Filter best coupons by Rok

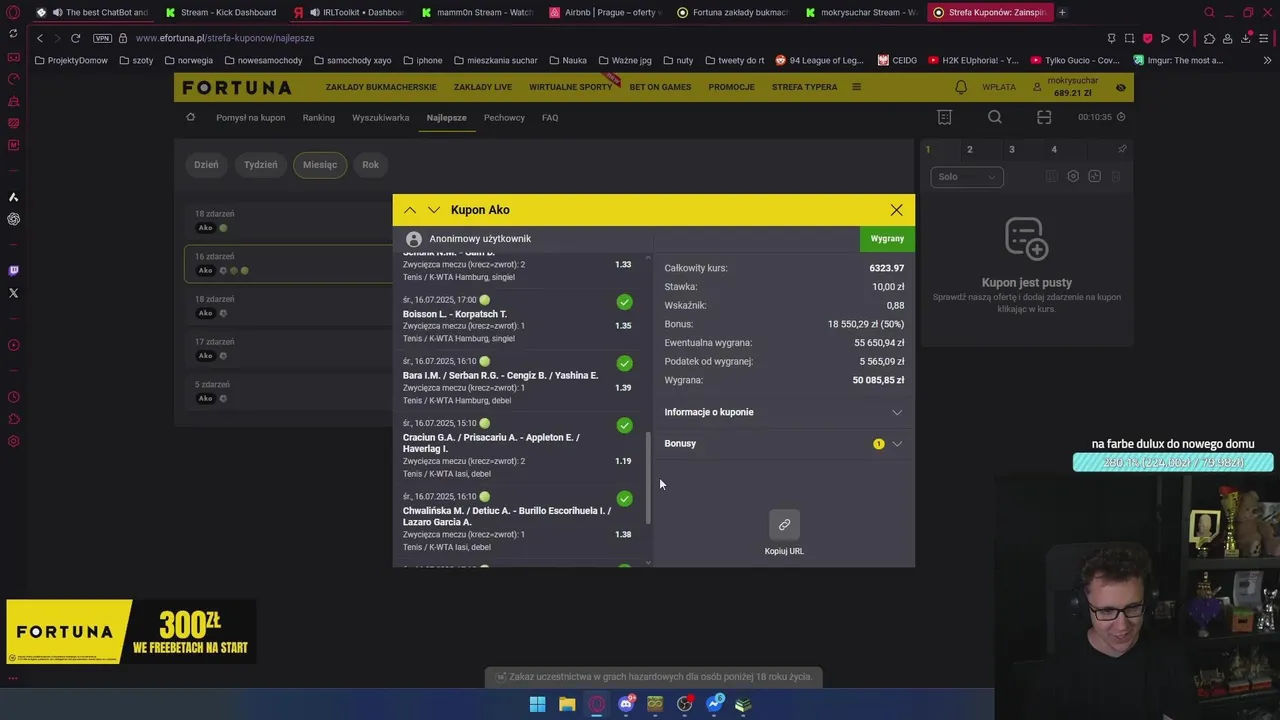click(371, 165)
